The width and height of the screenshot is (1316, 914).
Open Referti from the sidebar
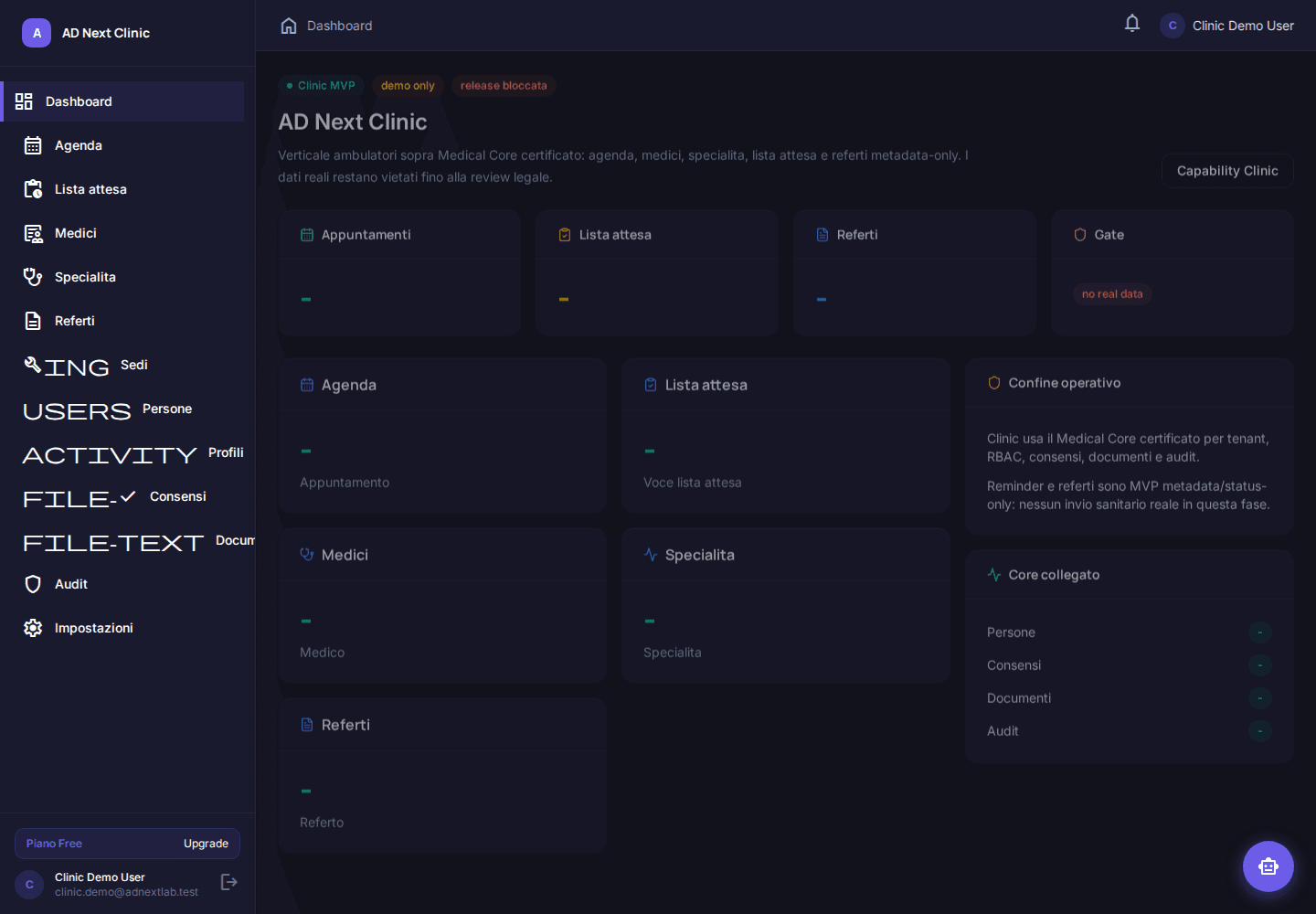(122, 321)
